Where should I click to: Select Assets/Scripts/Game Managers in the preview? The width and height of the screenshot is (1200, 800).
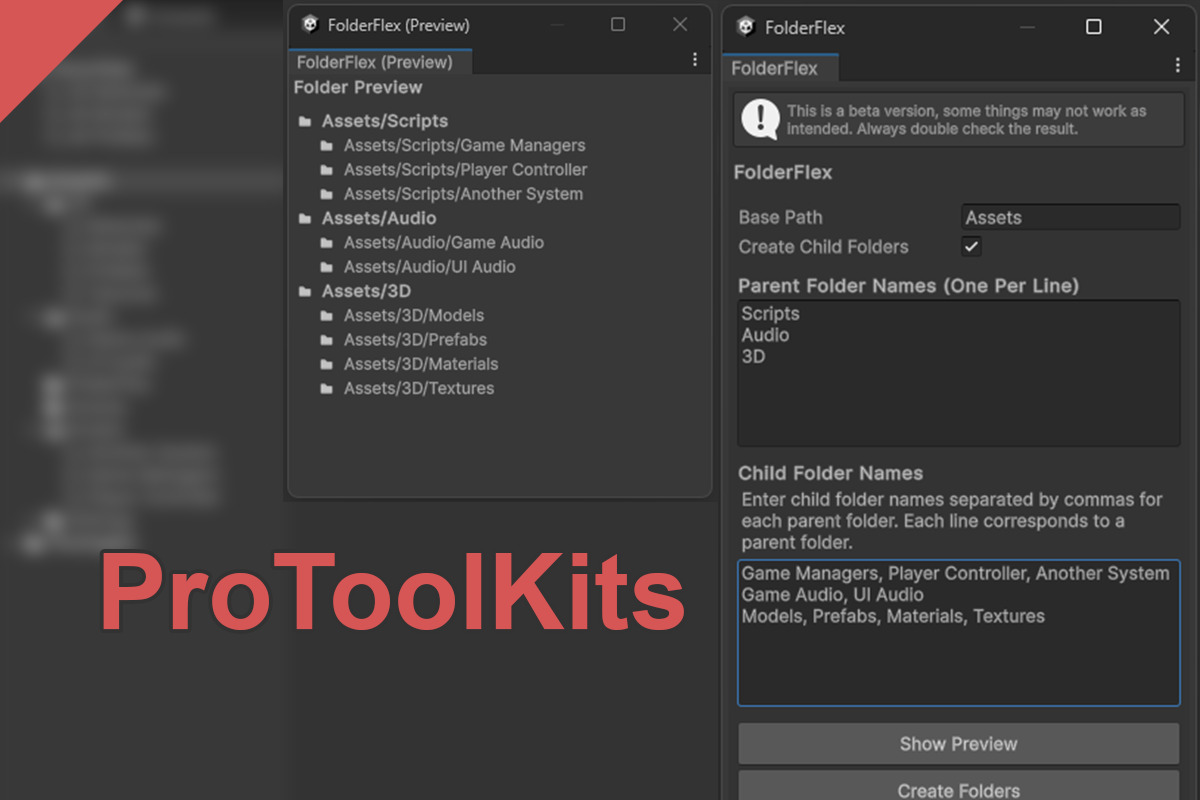tap(464, 146)
